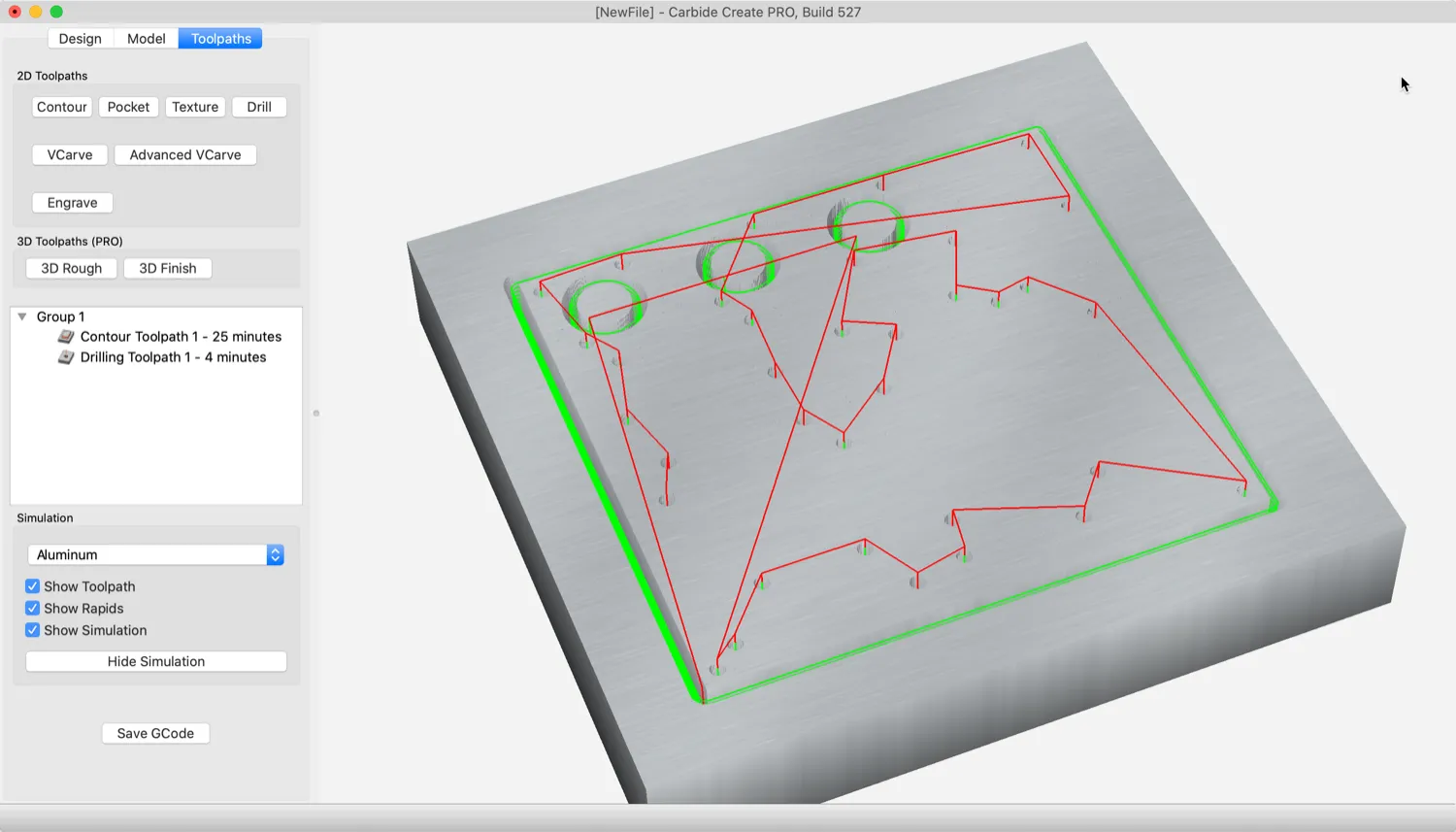Disable Show Rapids

click(32, 608)
